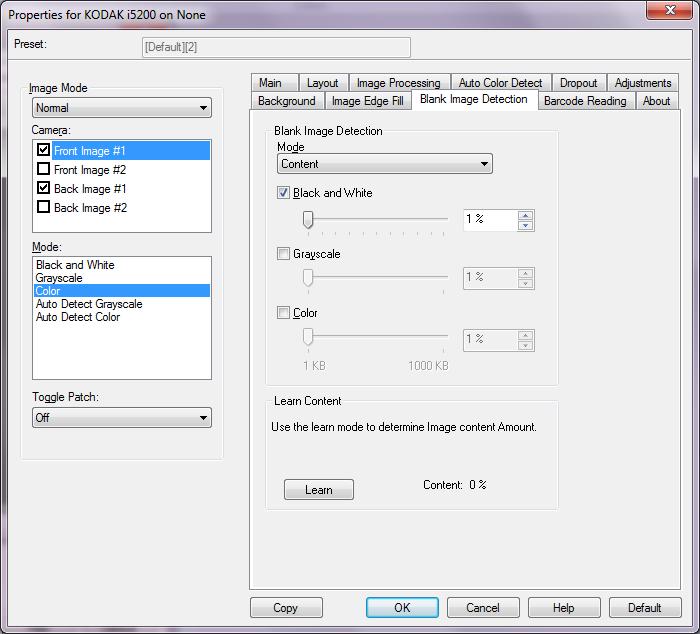
Task: Select Color in the Mode list
Action: click(x=122, y=291)
